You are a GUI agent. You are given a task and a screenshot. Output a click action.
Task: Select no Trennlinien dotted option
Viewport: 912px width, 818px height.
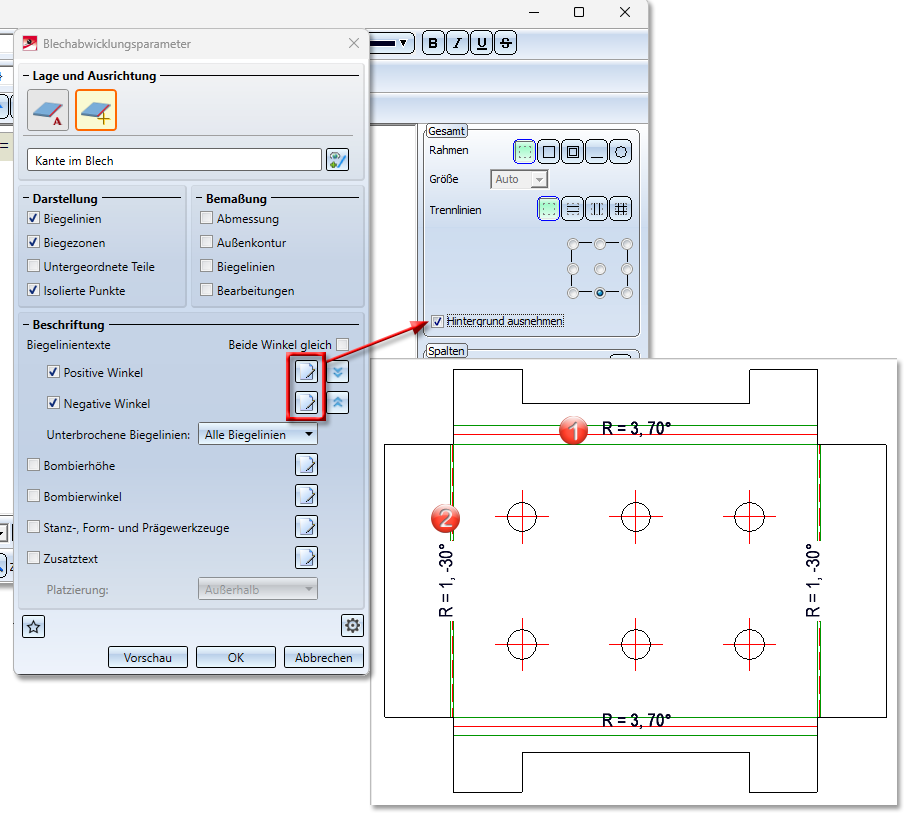(548, 209)
